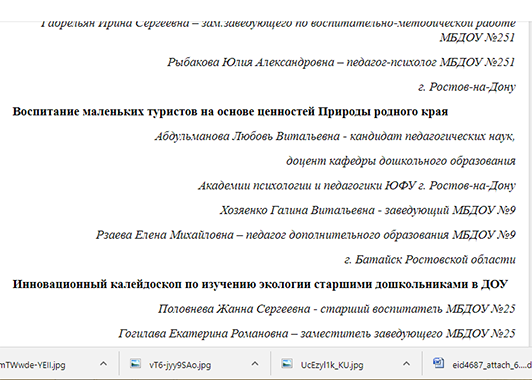
Task: Open the UcEzyl1k_KU.jpg download item
Action: tap(331, 365)
